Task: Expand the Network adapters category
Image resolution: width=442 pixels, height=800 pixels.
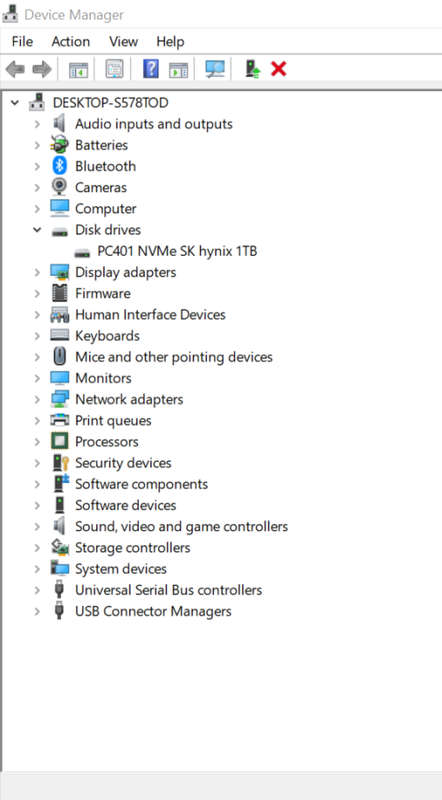Action: (x=37, y=399)
